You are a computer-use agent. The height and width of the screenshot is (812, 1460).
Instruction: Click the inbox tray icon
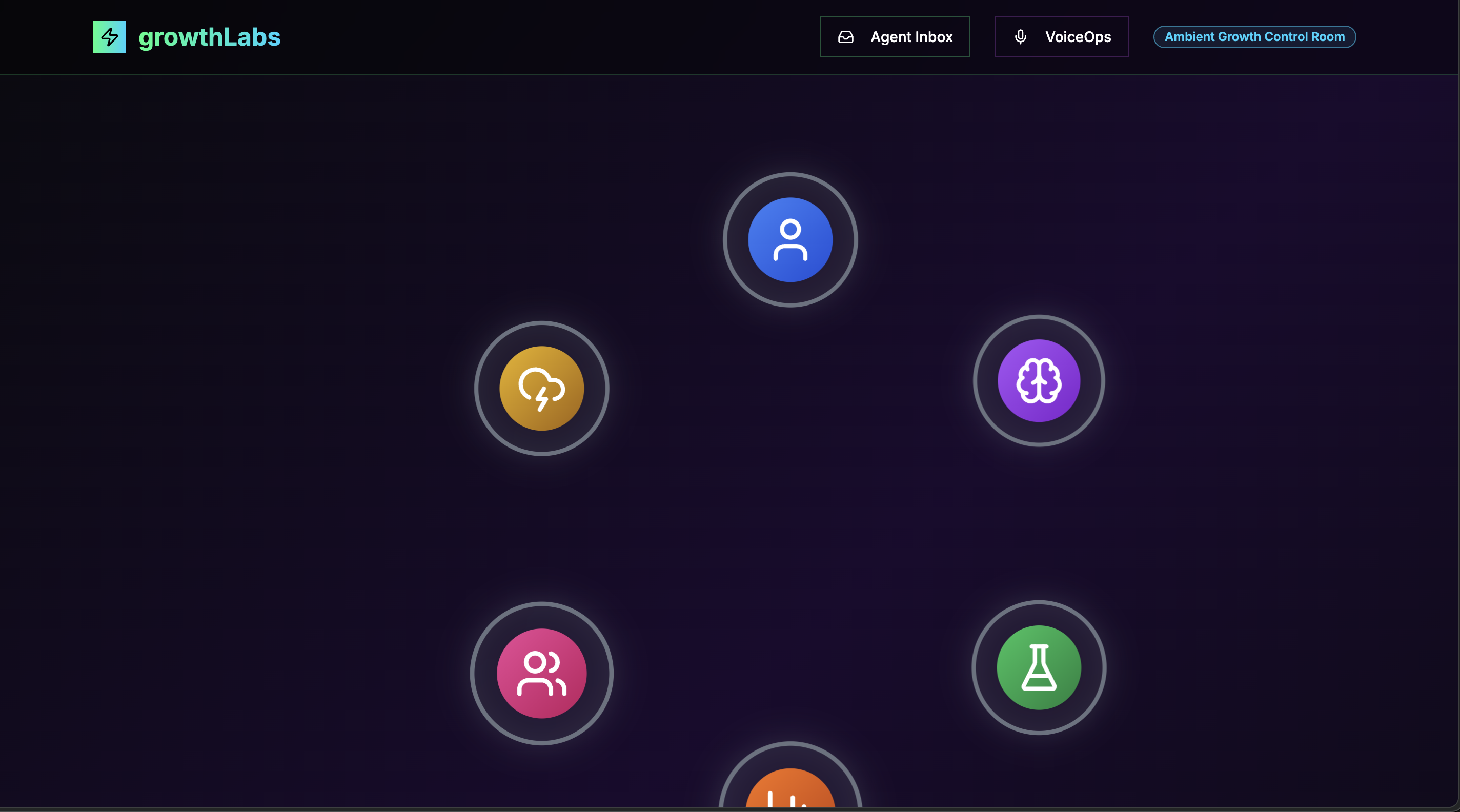click(846, 37)
